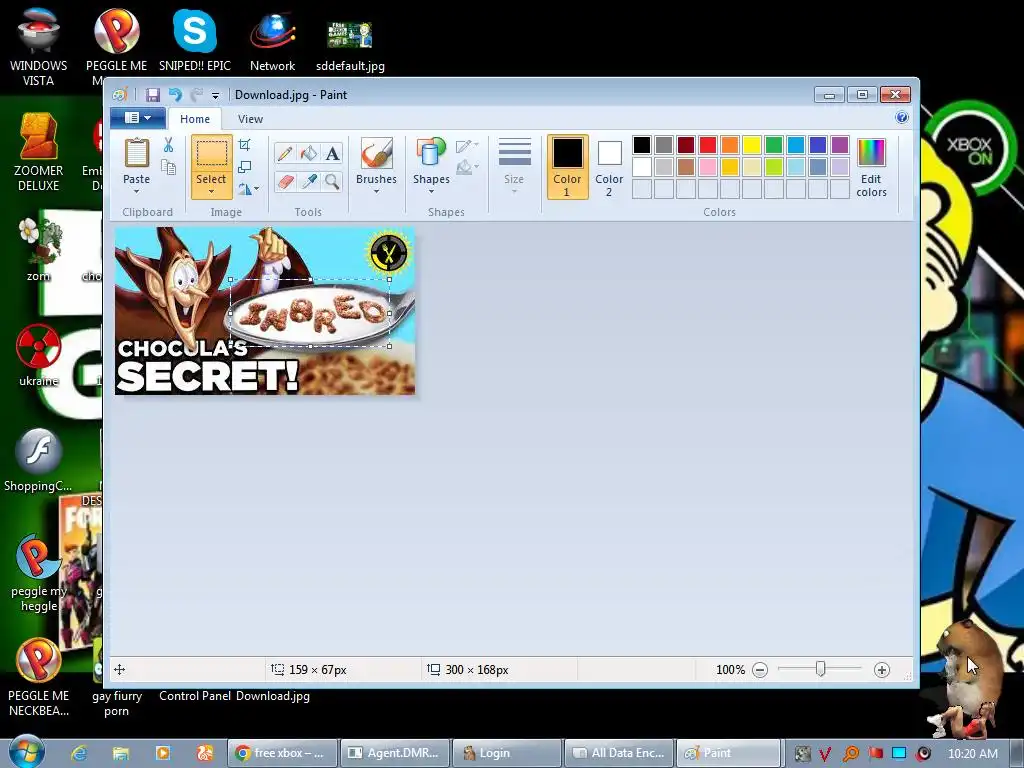Open Paint Help question mark icon

point(902,118)
